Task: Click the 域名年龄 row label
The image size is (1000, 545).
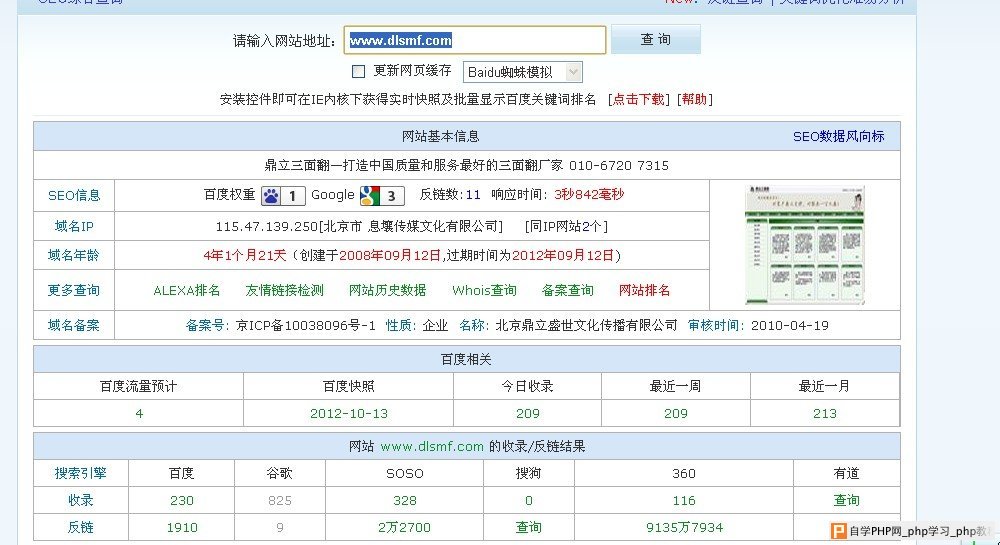Action: tap(74, 256)
